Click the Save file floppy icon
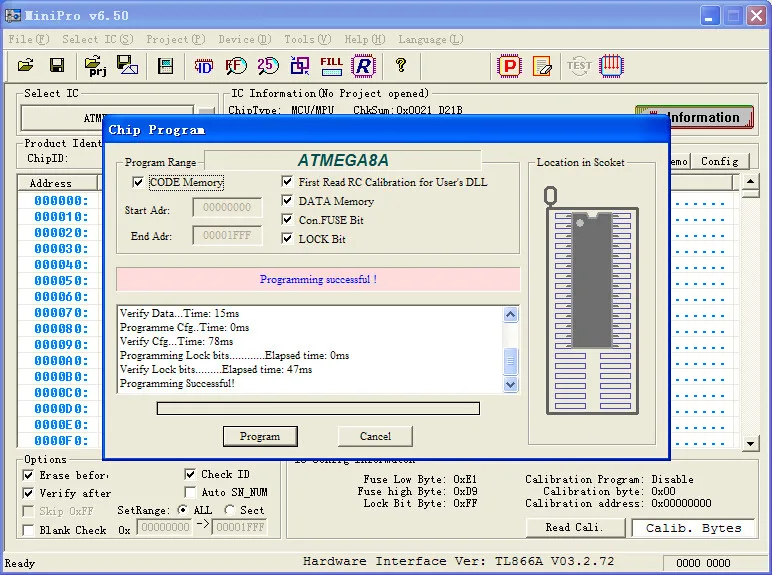The width and height of the screenshot is (772, 575). (x=57, y=65)
